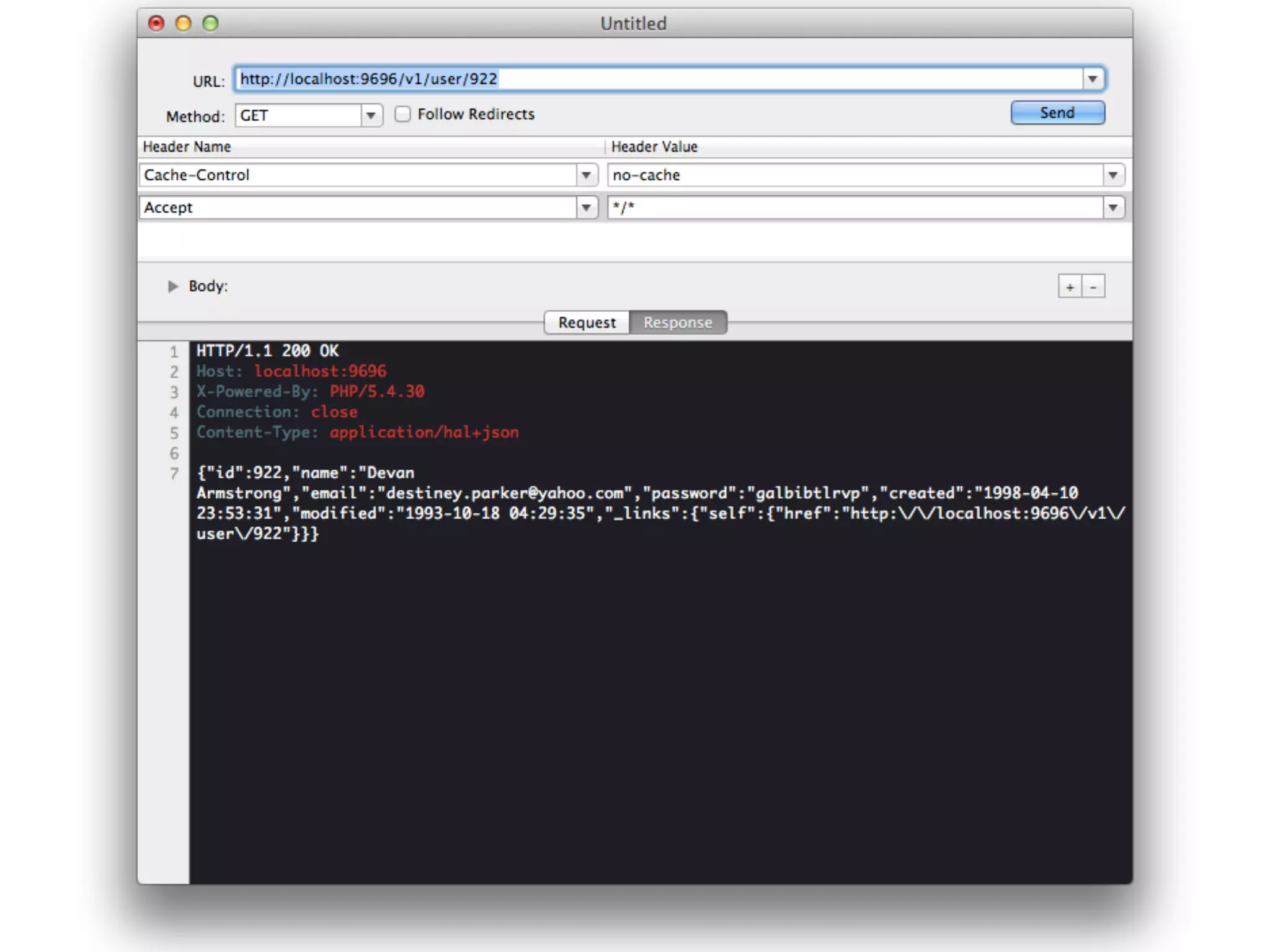Image resolution: width=1270 pixels, height=952 pixels.
Task: Open the Method GET dropdown
Action: [x=371, y=116]
